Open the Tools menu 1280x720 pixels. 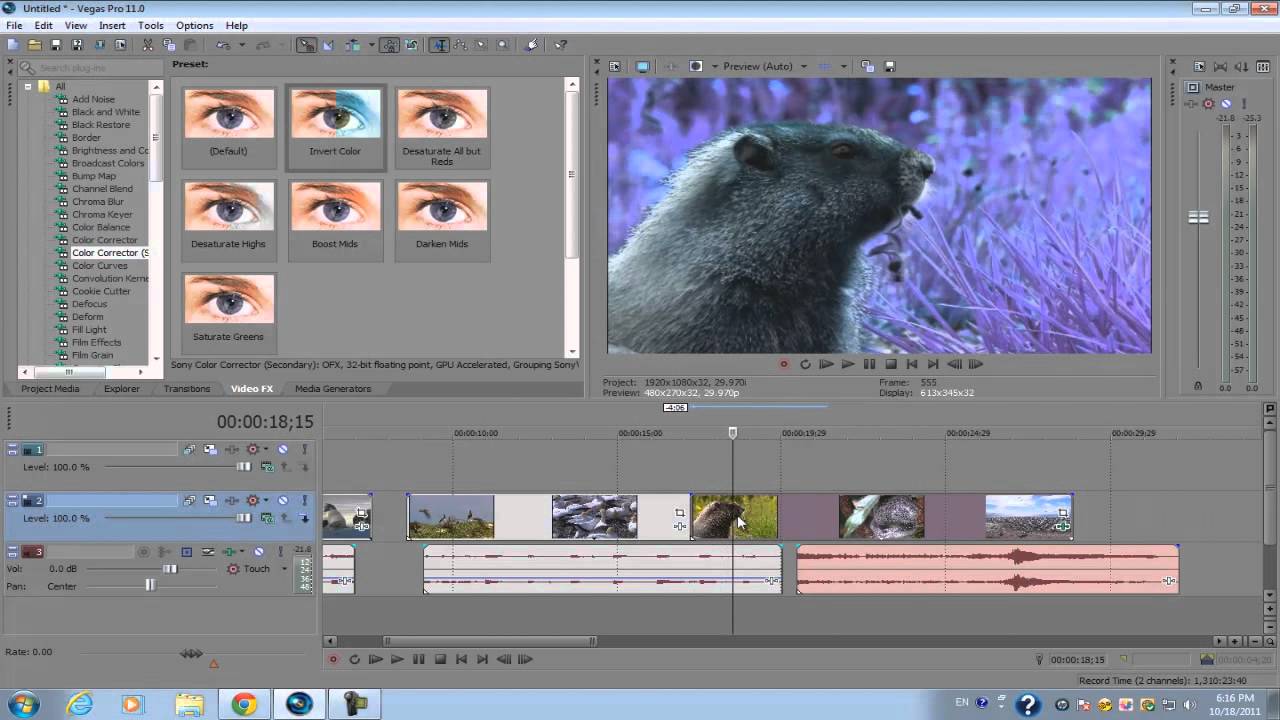[x=151, y=25]
